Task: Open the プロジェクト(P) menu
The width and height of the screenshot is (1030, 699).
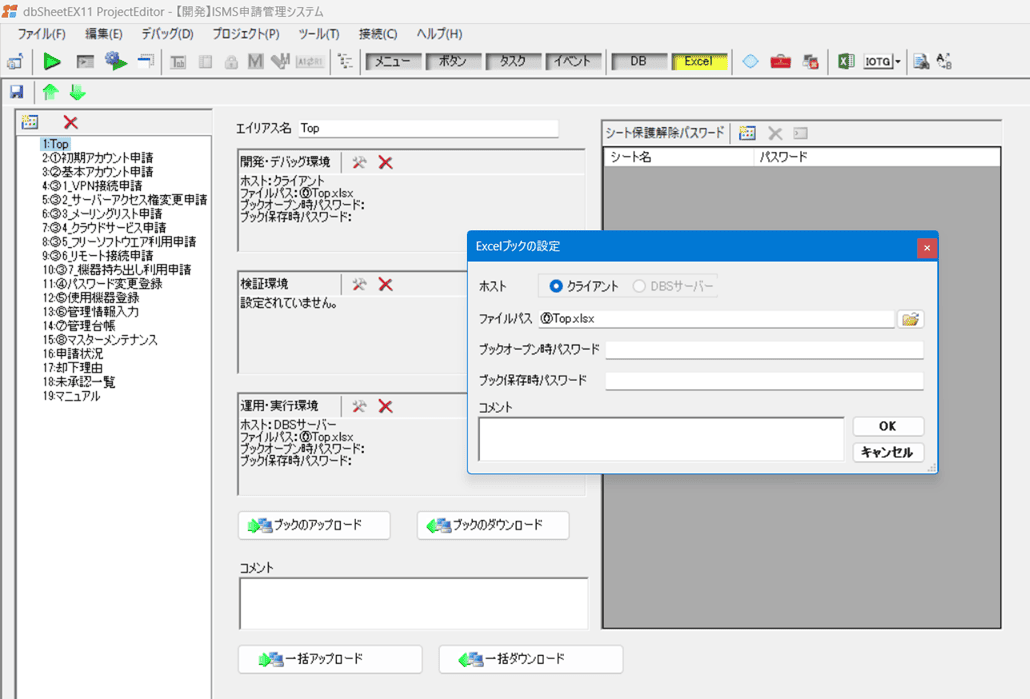Action: [x=246, y=34]
